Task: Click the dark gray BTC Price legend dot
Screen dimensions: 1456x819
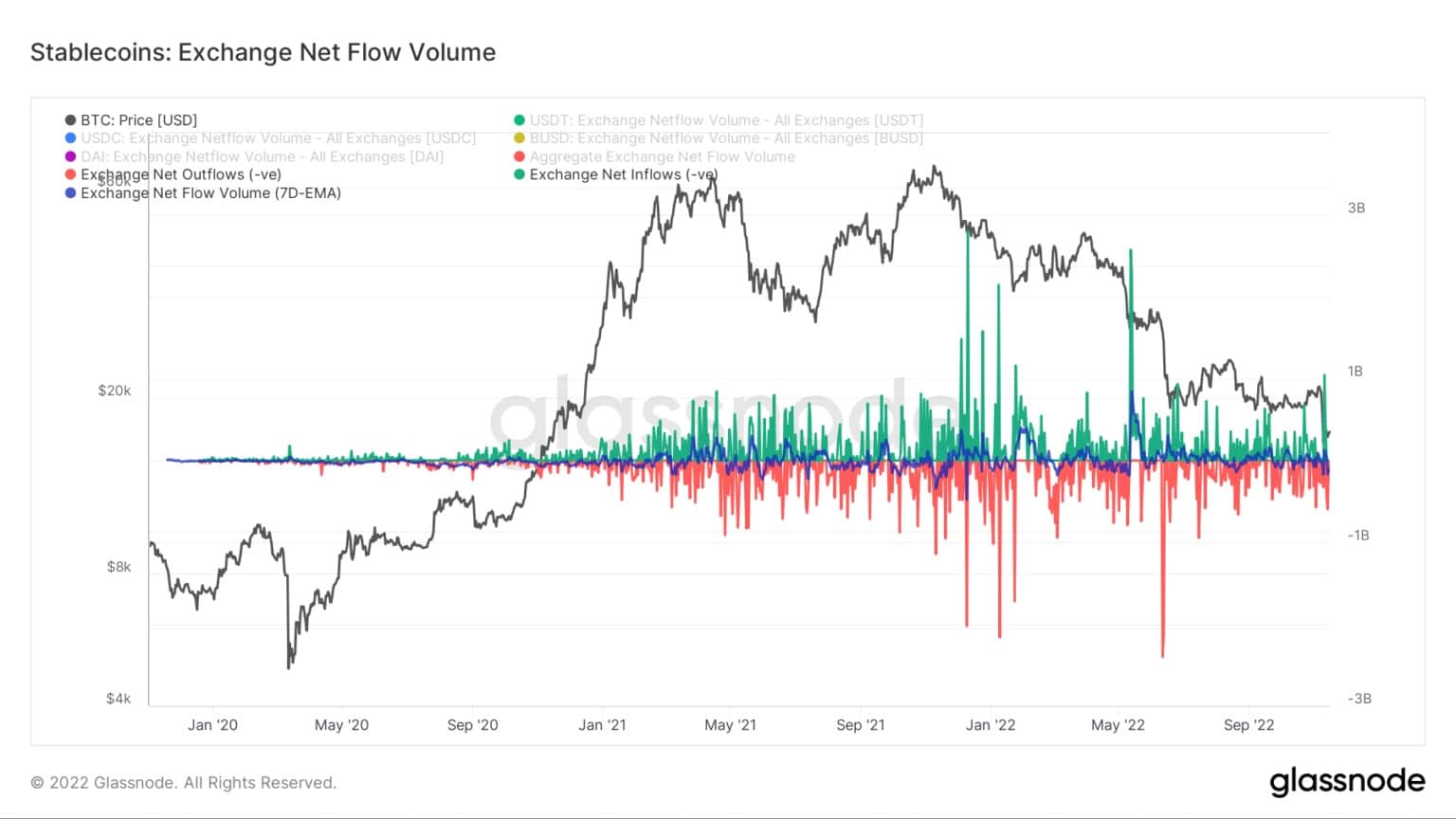Action: [x=70, y=120]
